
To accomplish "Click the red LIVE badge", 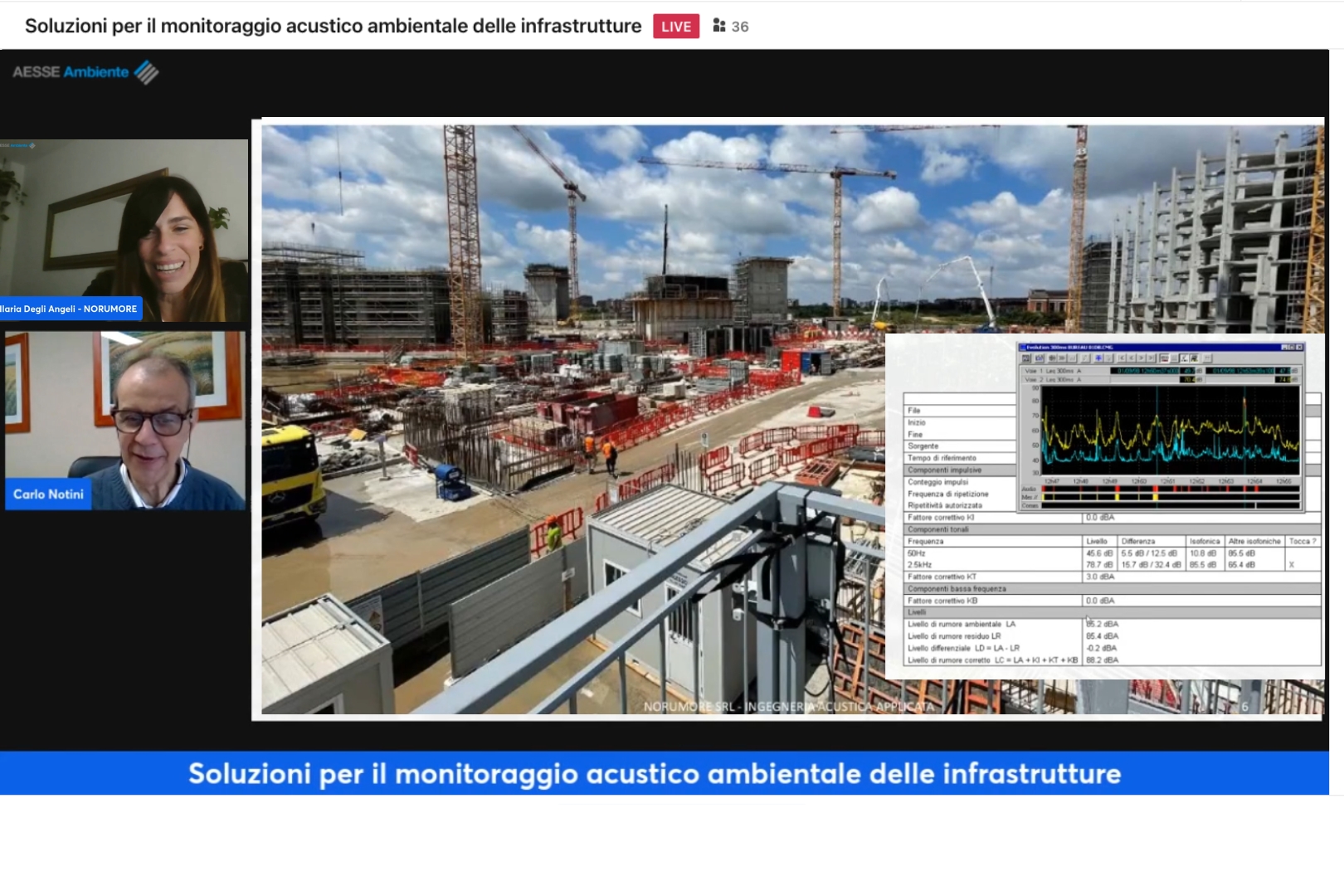I will (676, 27).
